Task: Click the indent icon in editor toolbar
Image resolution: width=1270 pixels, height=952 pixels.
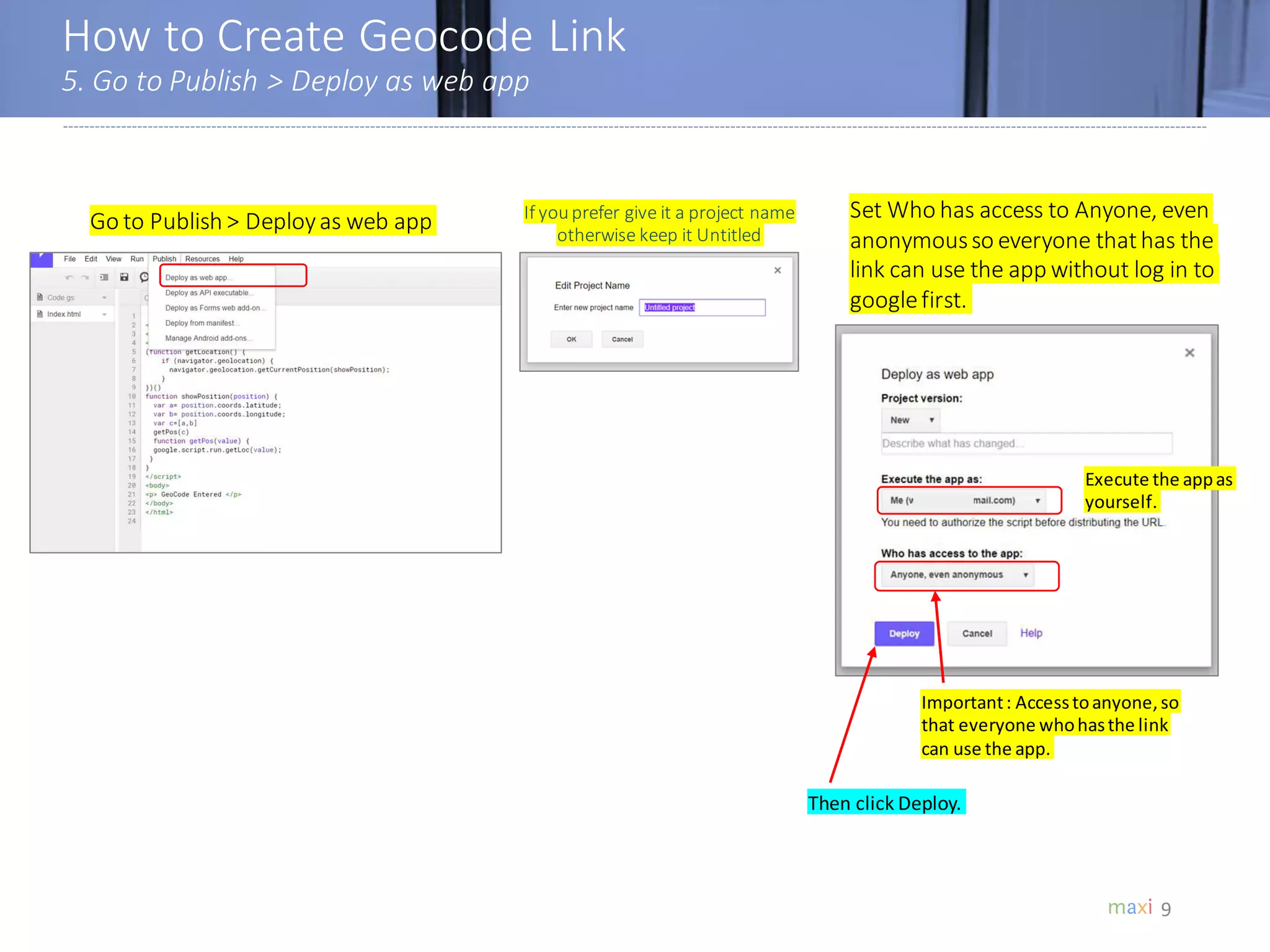Action: point(104,277)
